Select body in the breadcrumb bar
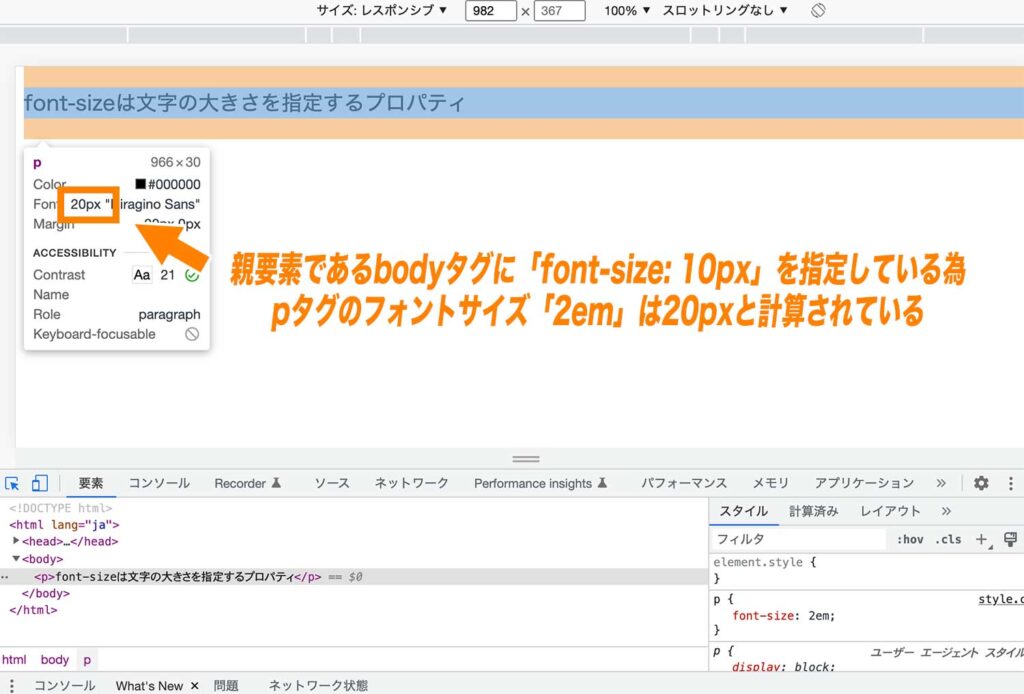 pos(55,659)
